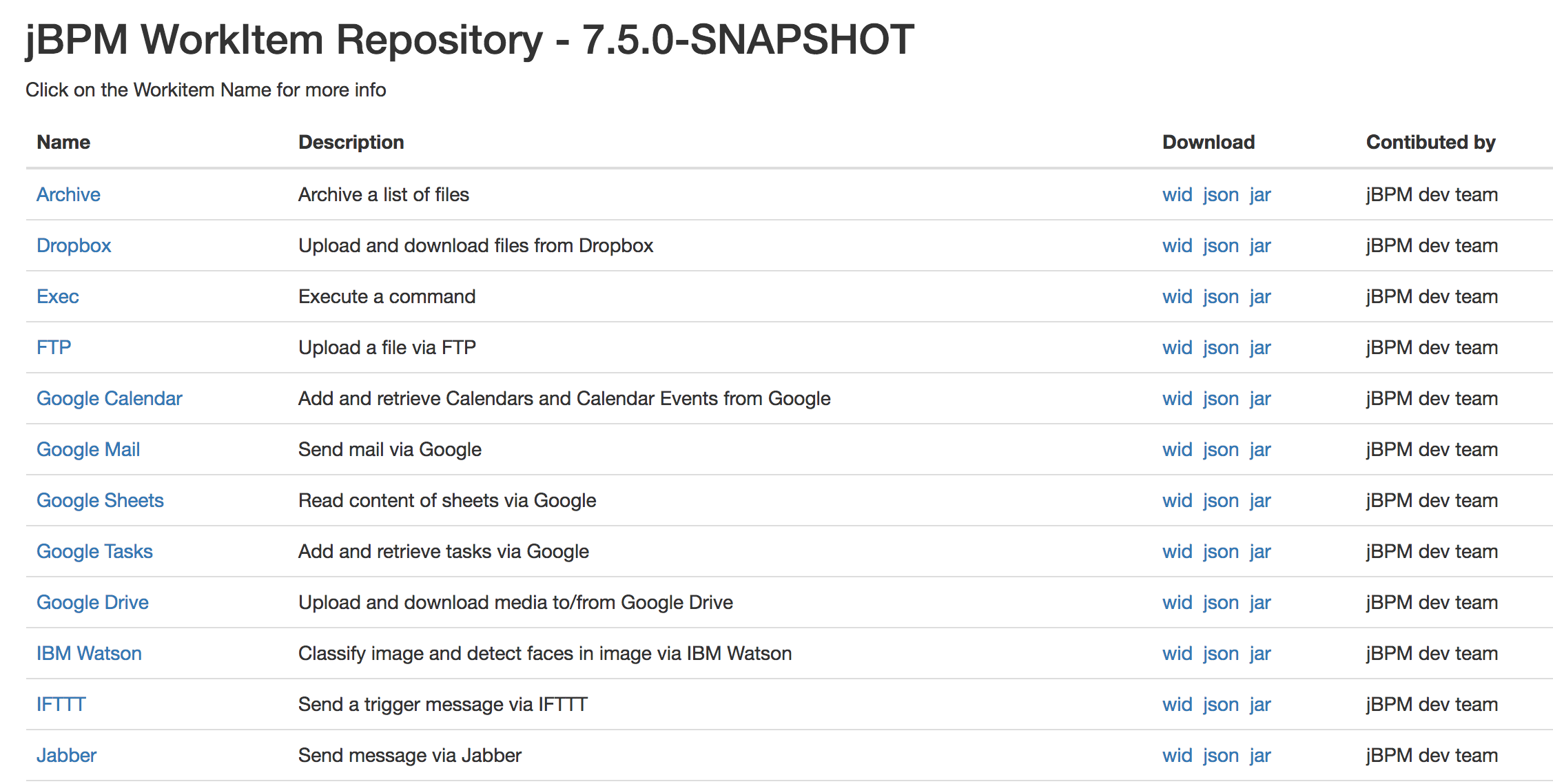Click the IFTTT workitem link
The image size is (1553, 784).
[61, 705]
